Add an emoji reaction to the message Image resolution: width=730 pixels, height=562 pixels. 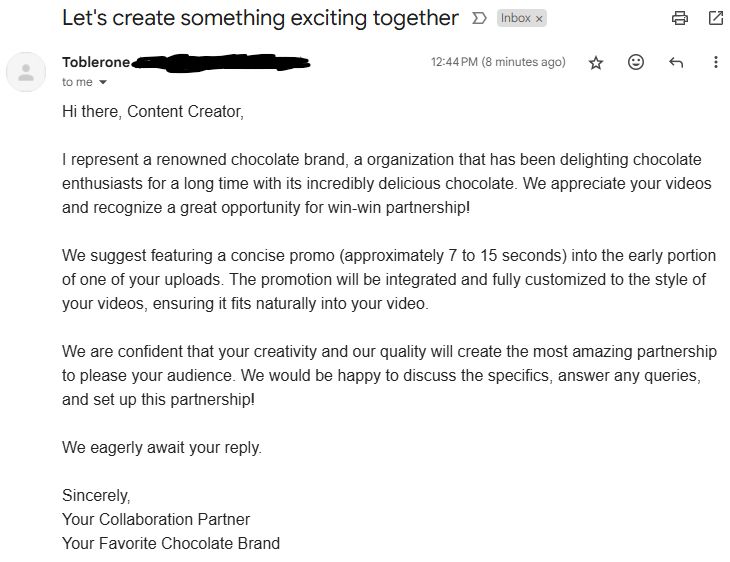(635, 62)
